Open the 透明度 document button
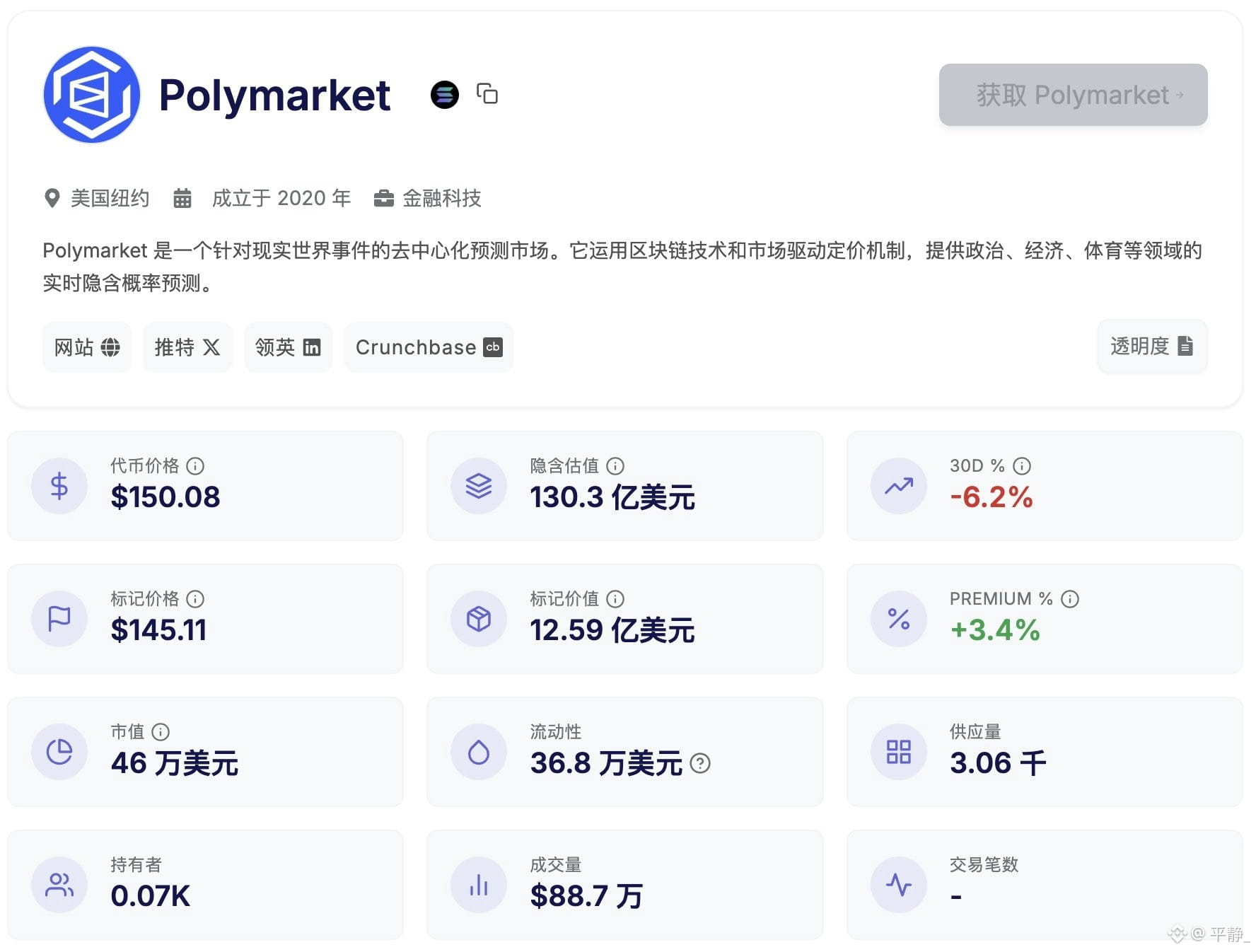Viewport: 1256px width, 952px height. (1152, 346)
